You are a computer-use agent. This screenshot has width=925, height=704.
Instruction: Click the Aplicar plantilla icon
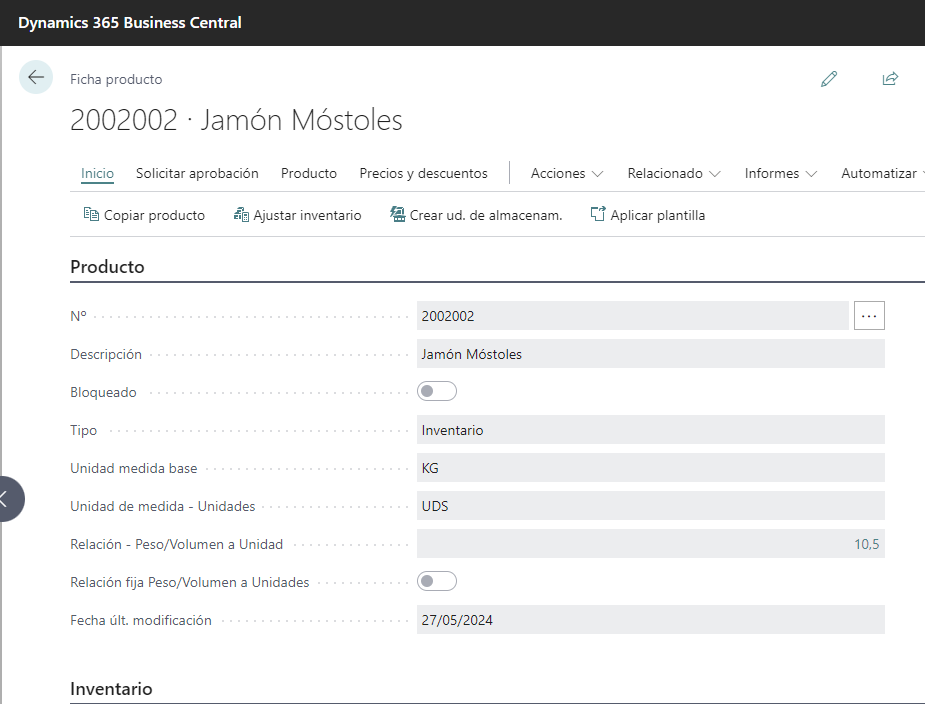click(x=598, y=215)
